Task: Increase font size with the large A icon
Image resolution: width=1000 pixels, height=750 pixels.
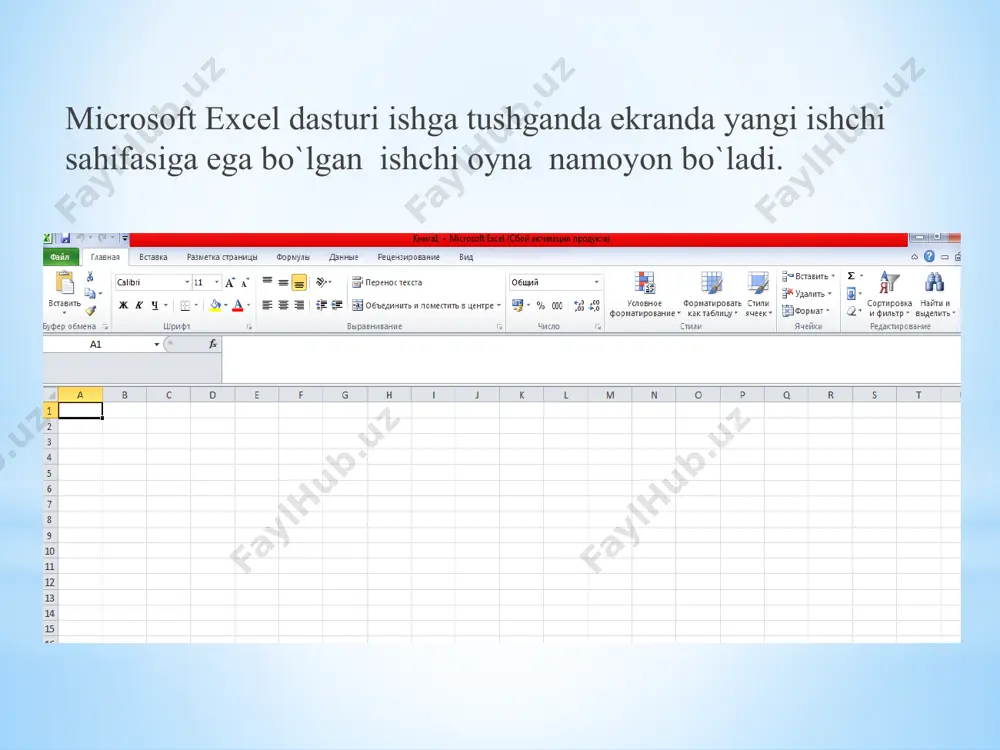Action: pos(230,283)
